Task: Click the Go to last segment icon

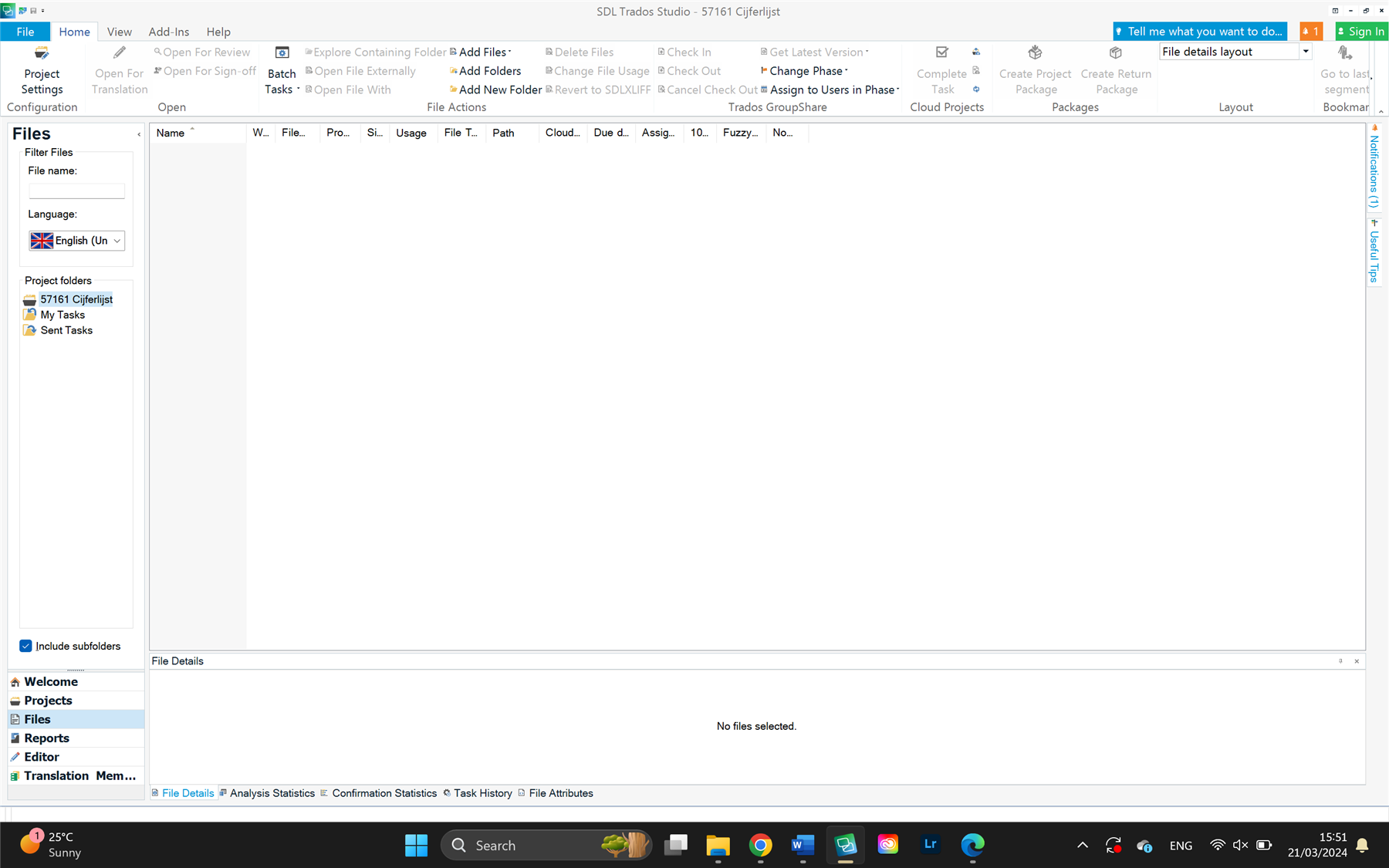Action: coord(1345,52)
